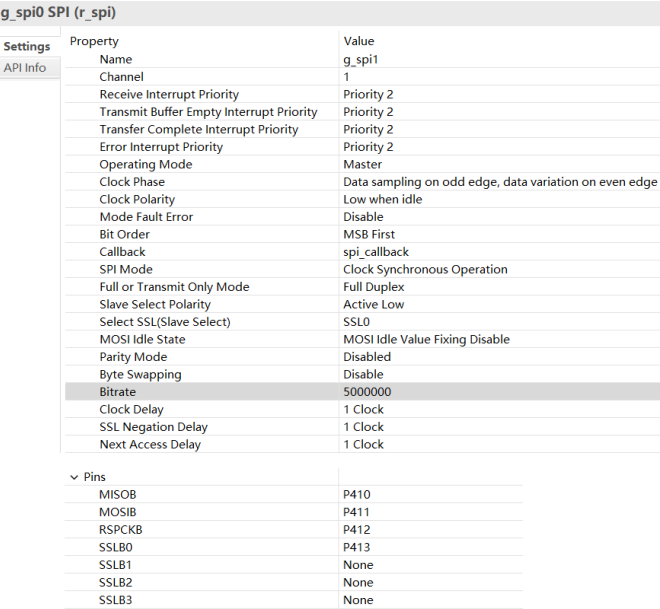Click the g_spi0 SPI (r_spi) title
The image size is (660, 609).
point(58,12)
